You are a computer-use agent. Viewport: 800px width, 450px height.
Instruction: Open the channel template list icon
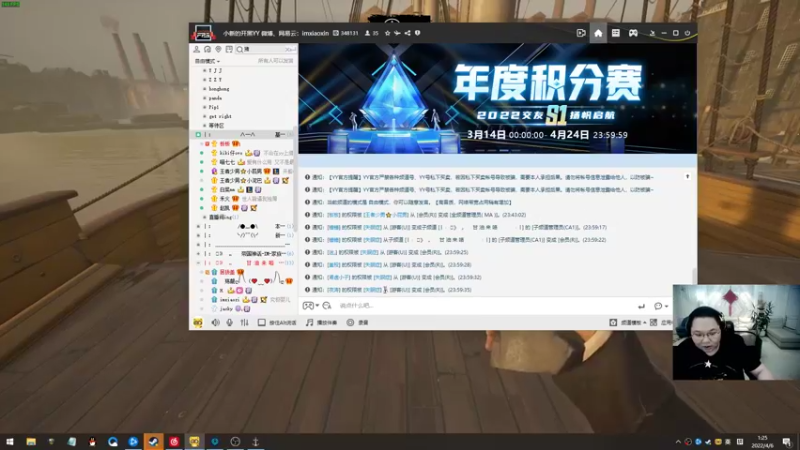click(616, 33)
